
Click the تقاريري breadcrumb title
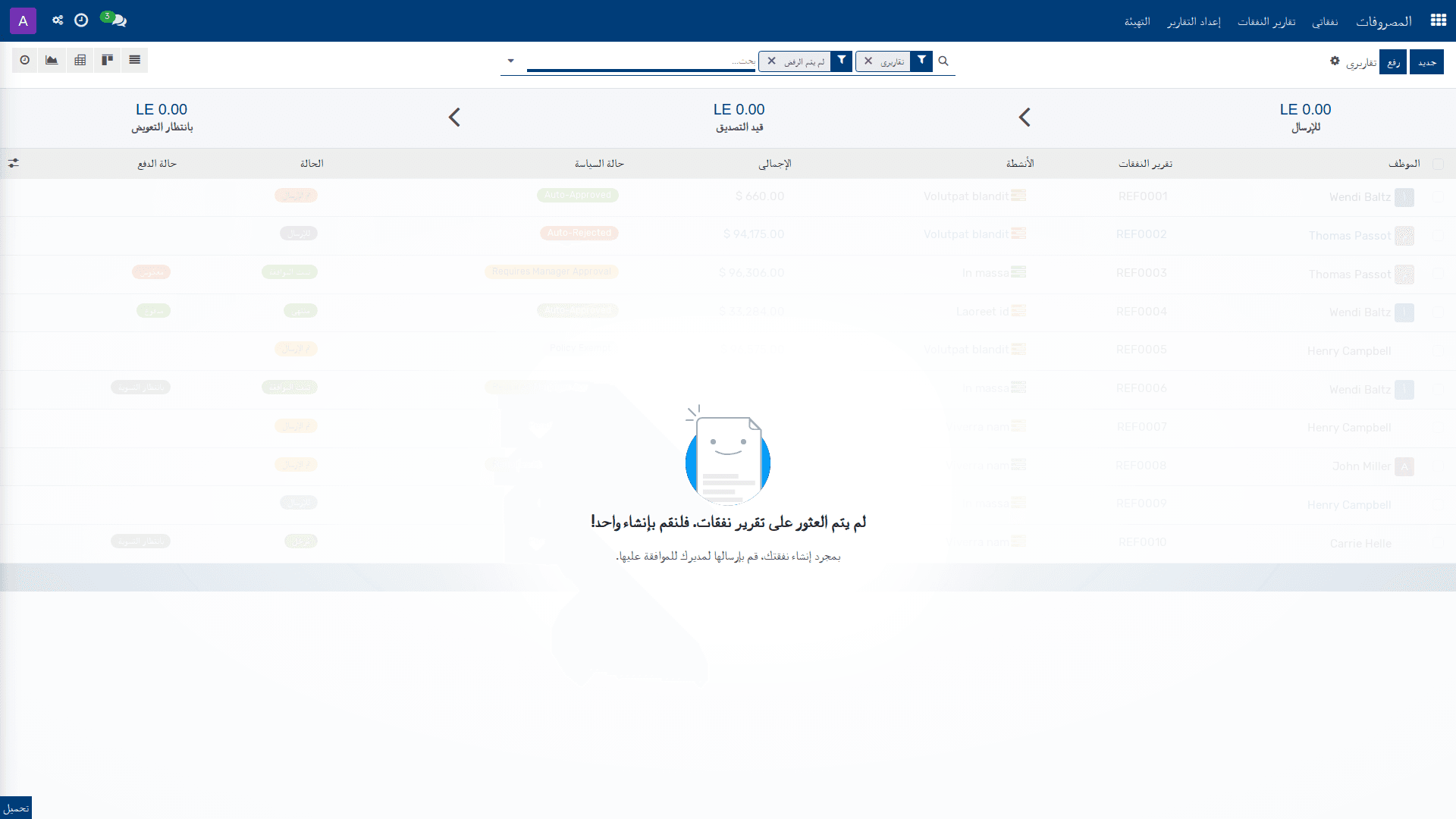tap(1361, 62)
